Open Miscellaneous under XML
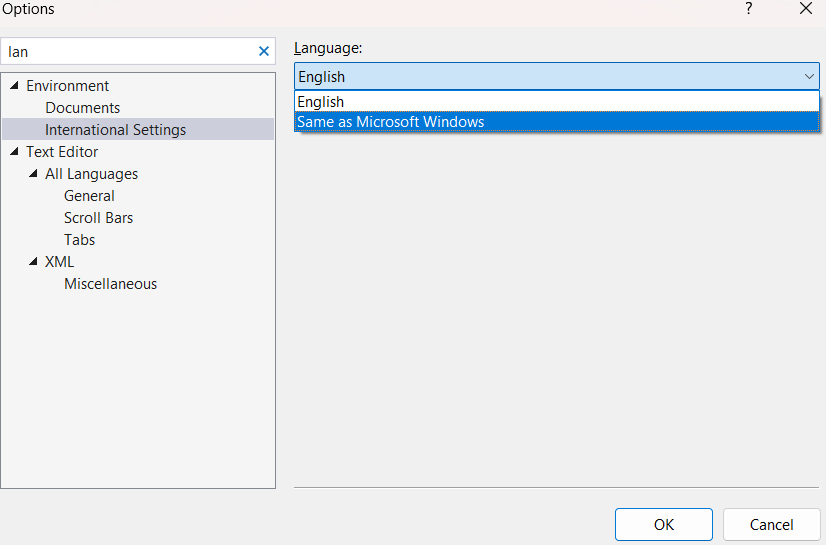Screen dimensions: 826x545 click(x=110, y=284)
